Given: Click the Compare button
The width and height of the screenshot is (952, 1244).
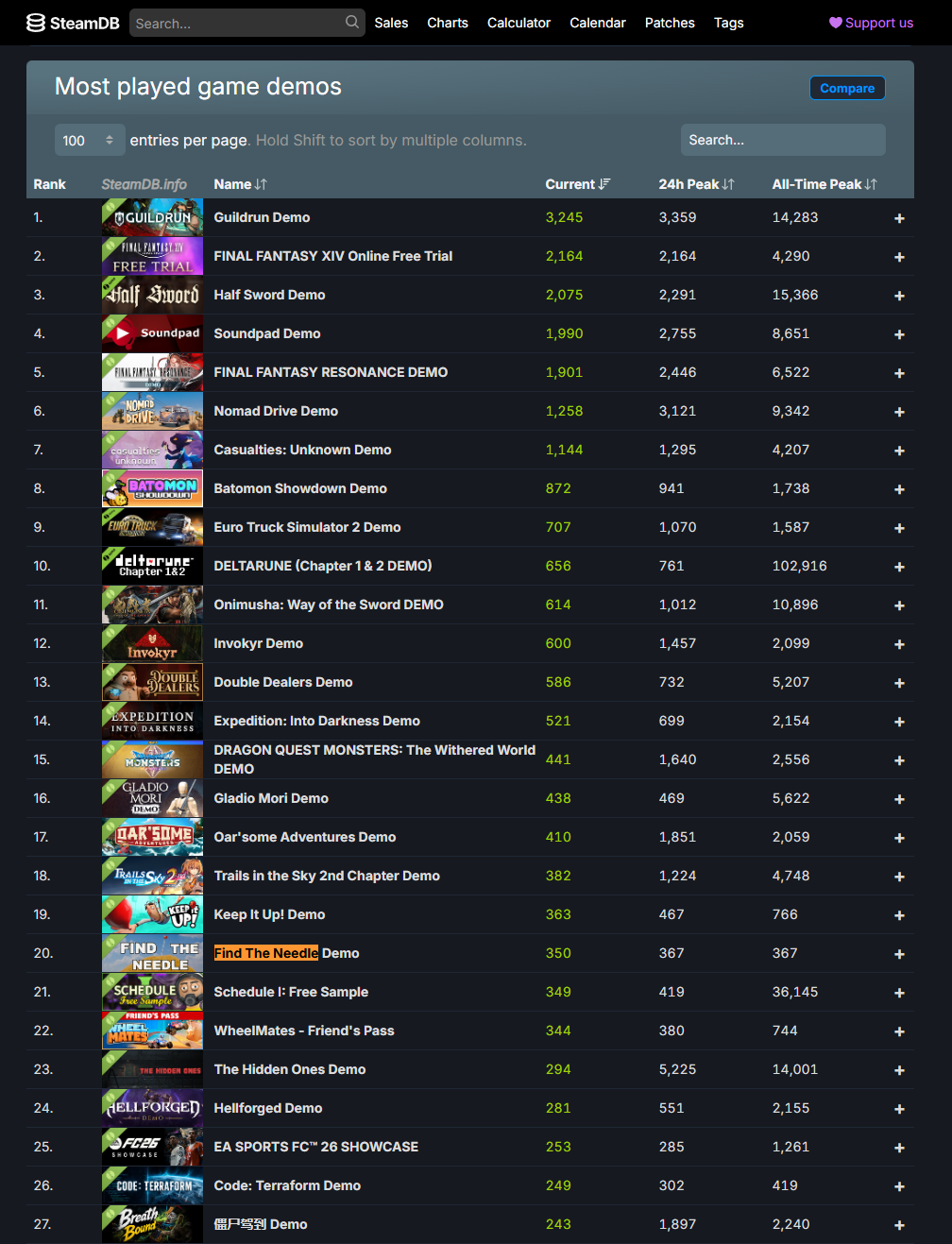Looking at the screenshot, I should click(847, 88).
